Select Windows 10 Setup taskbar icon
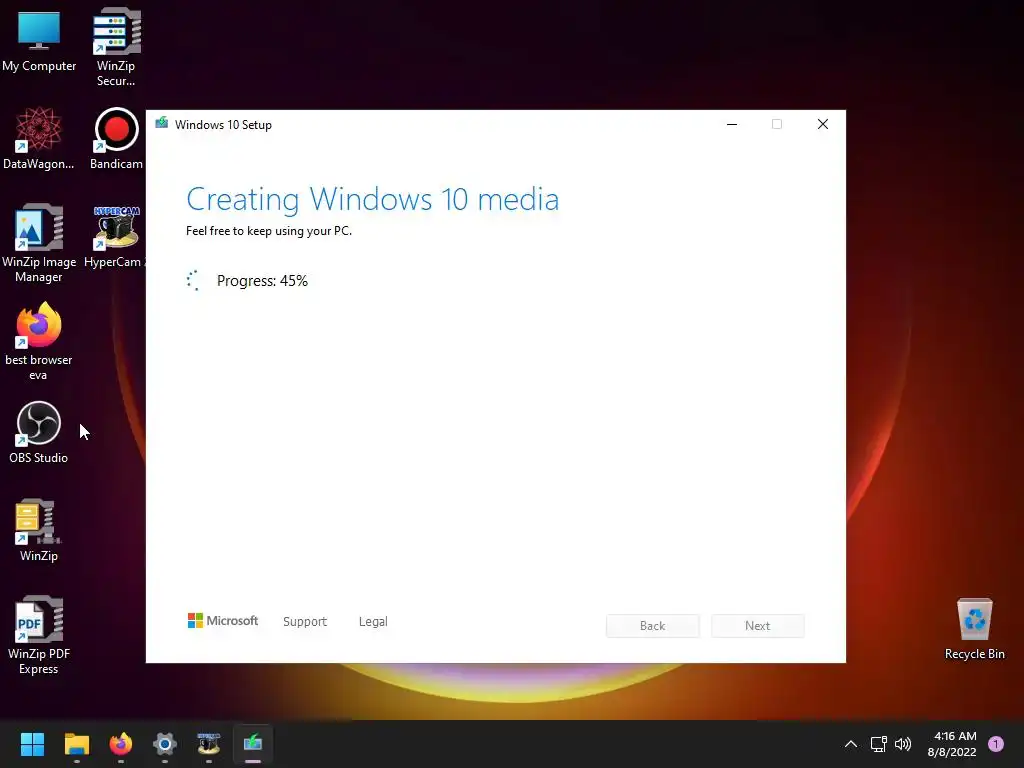 point(253,744)
